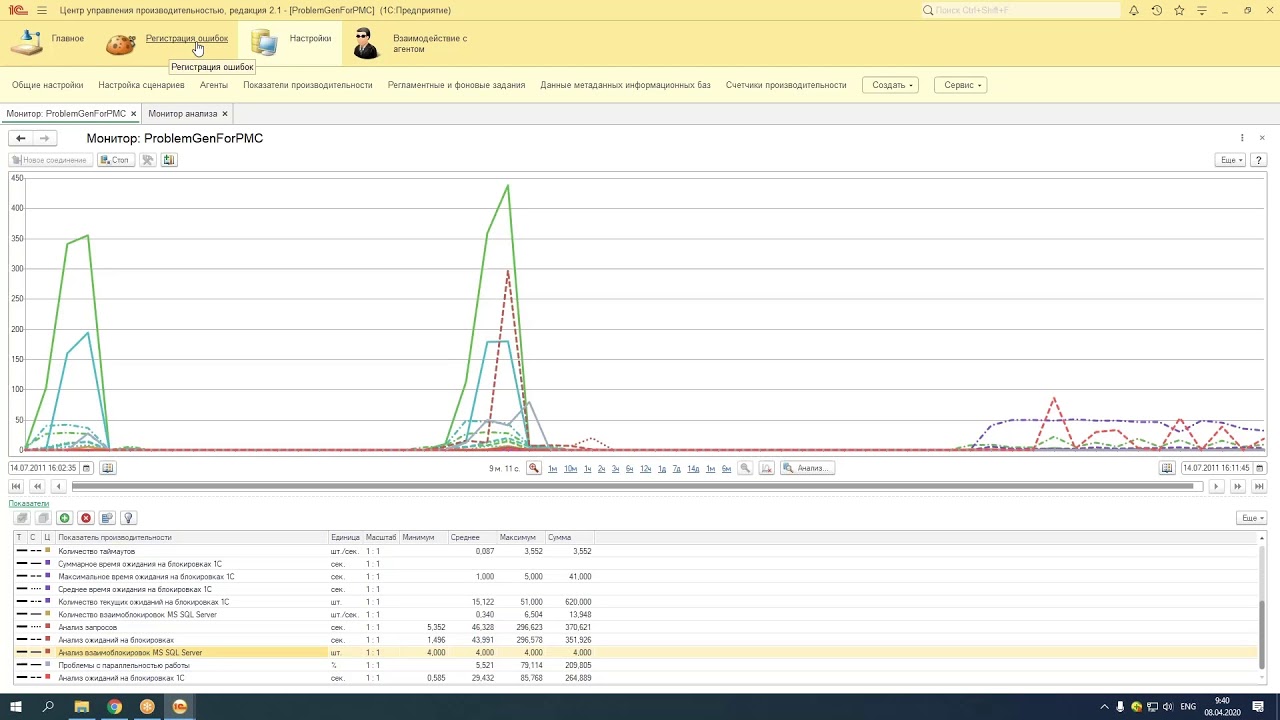Click the tools icon next to Стоп
1280x720 pixels.
pyautogui.click(x=147, y=160)
